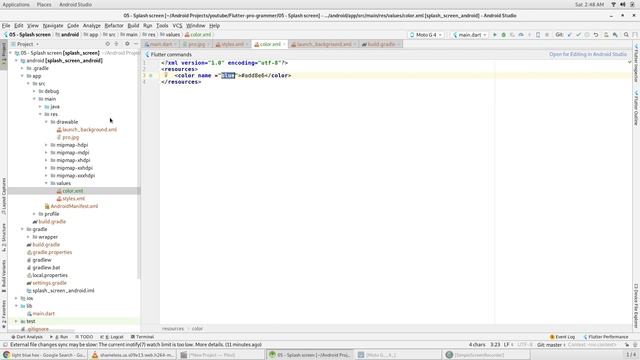Viewport: 640px width, 360px height.
Task: Open the Project view selector dropdown
Action: [25, 44]
